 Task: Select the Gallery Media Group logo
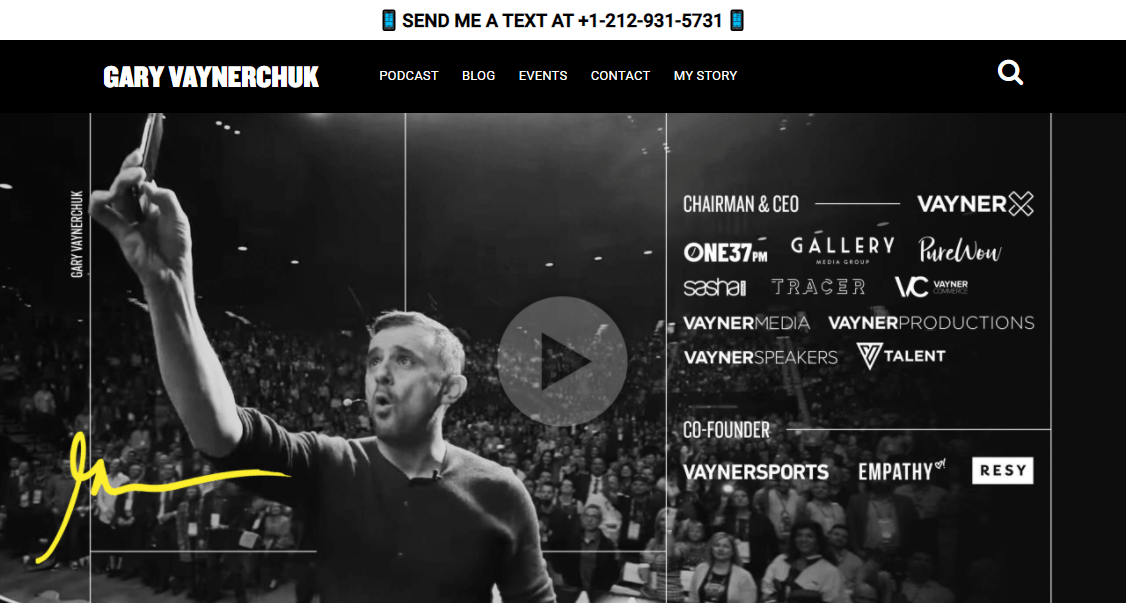[x=842, y=250]
